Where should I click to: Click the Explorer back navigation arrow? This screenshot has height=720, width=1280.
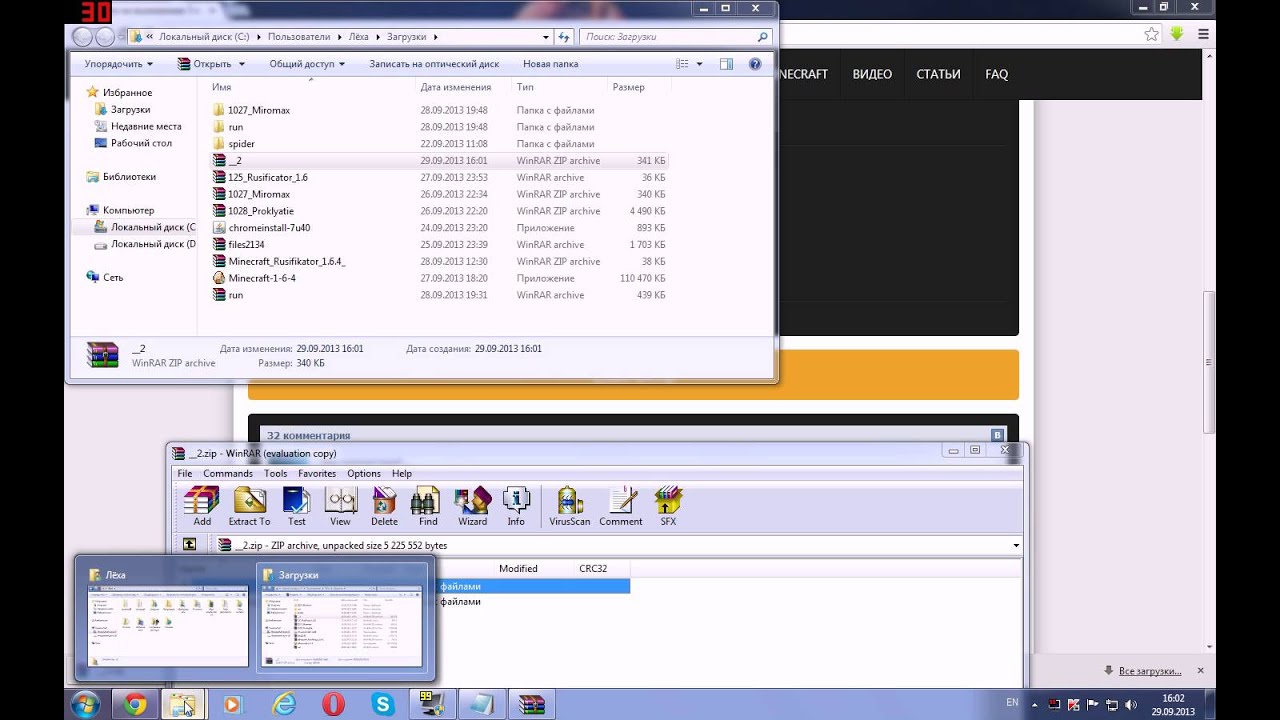pyautogui.click(x=82, y=37)
